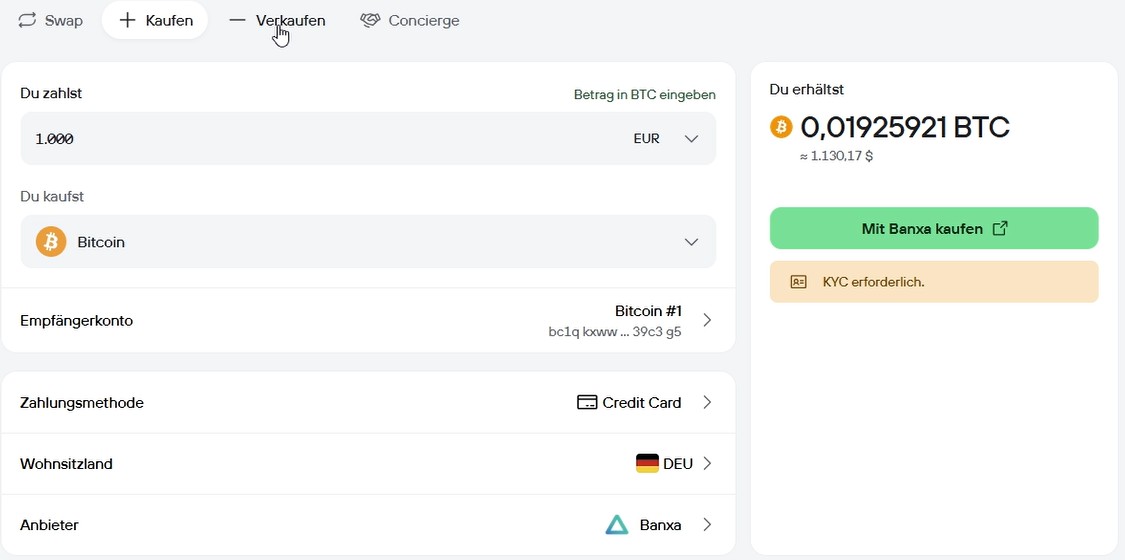Image resolution: width=1125 pixels, height=560 pixels.
Task: Click the Credit Card icon
Action: (x=587, y=402)
